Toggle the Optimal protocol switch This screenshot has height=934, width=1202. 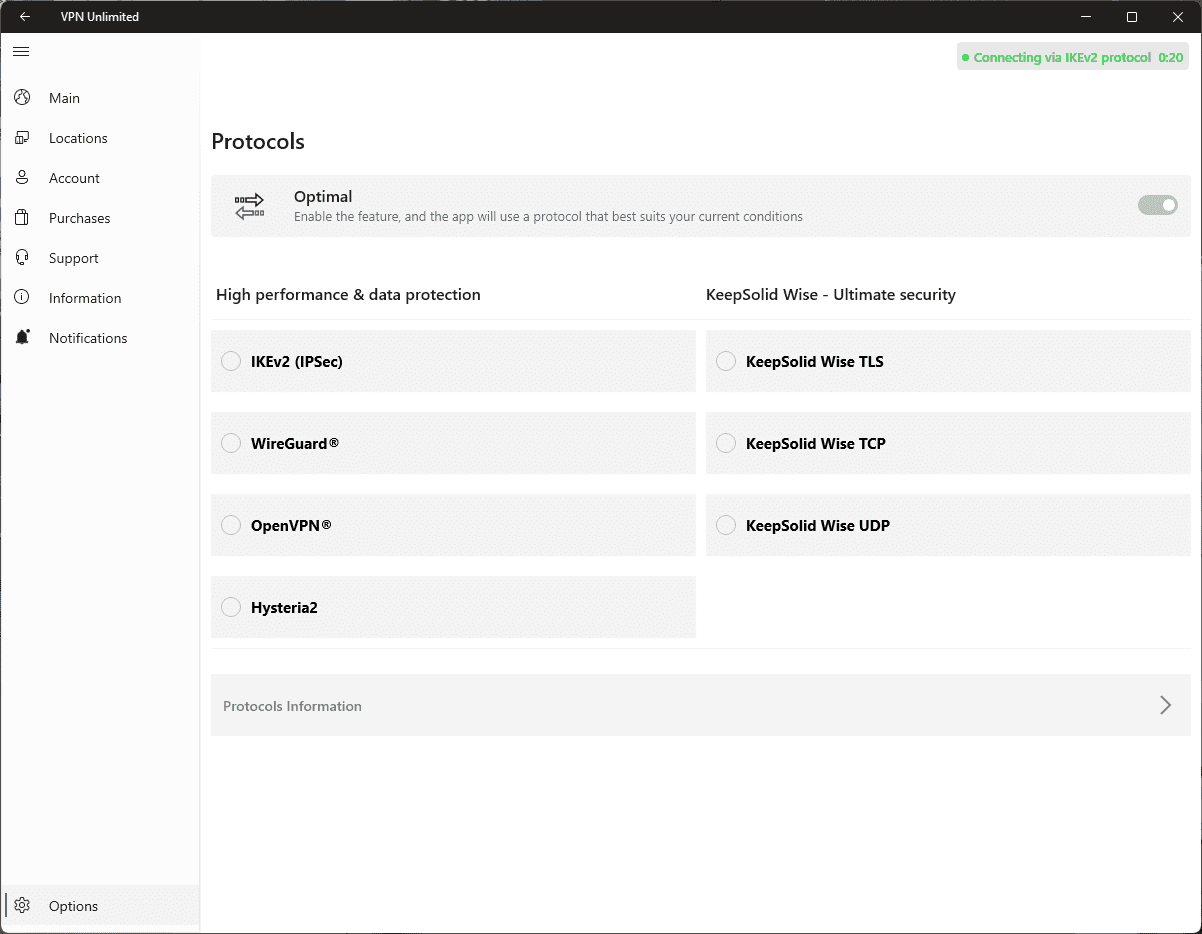[x=1157, y=205]
